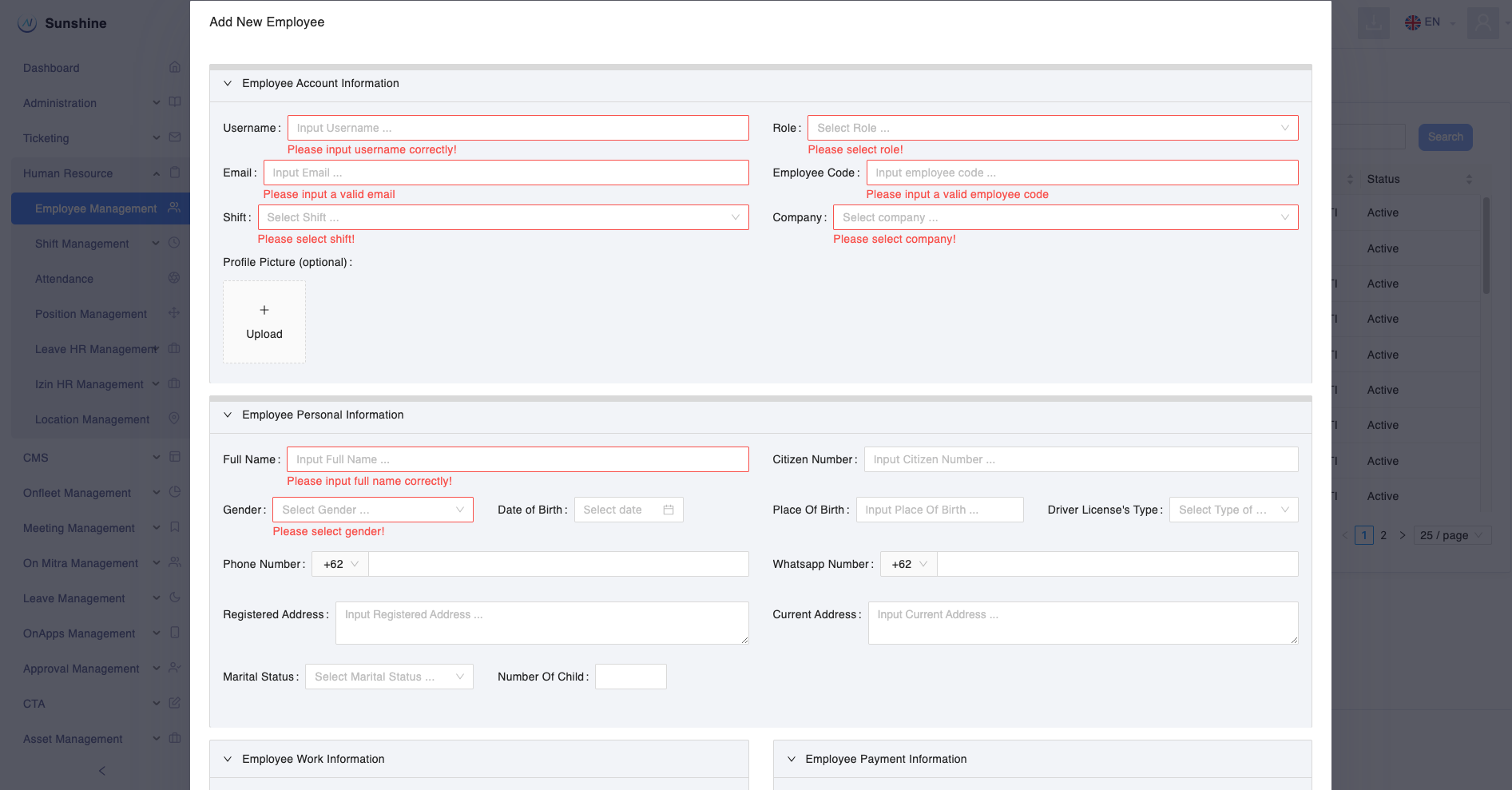
Task: Open Attendance in the sidebar
Action: click(65, 279)
